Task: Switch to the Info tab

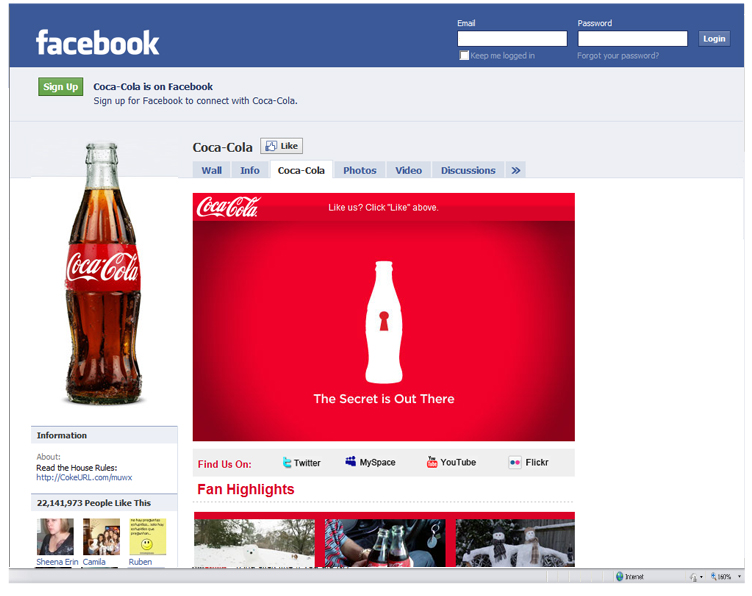Action: click(x=250, y=170)
